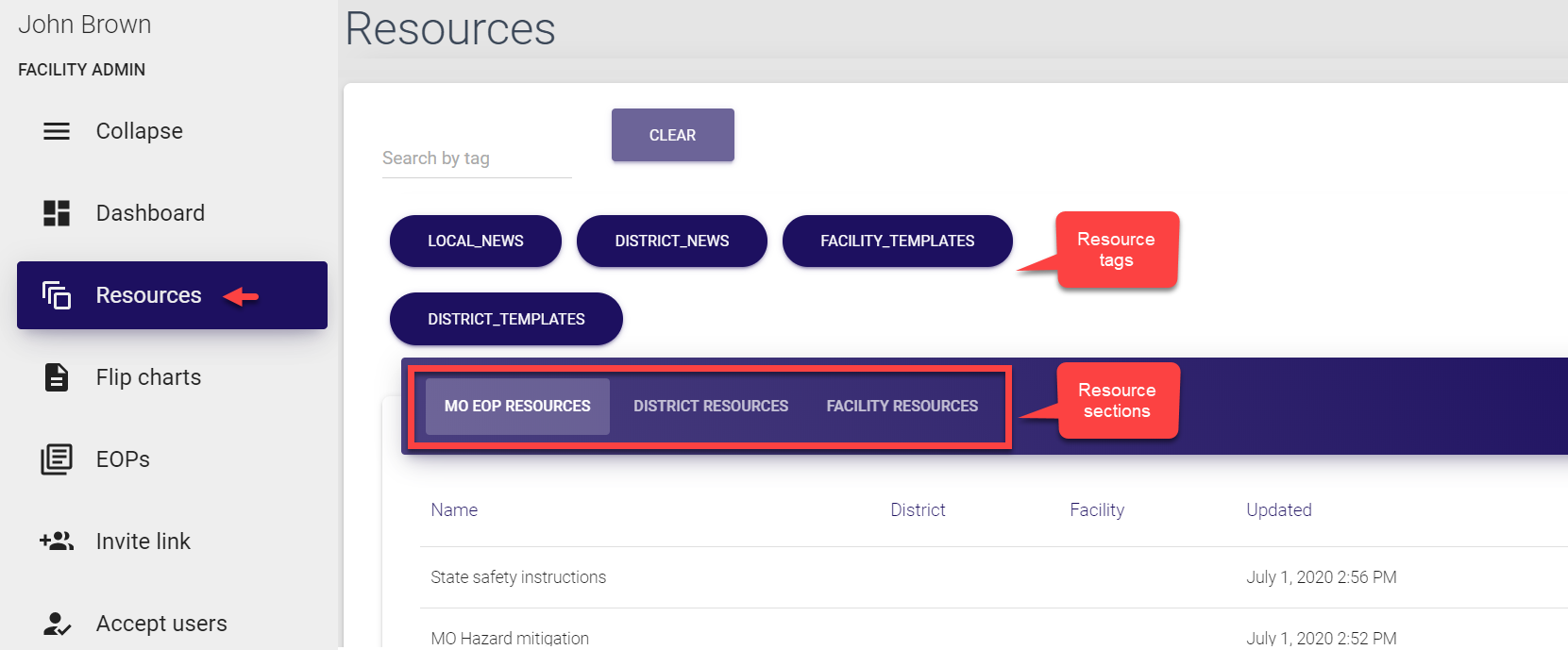
Task: Click the Dashboard grid icon
Action: pyautogui.click(x=57, y=213)
